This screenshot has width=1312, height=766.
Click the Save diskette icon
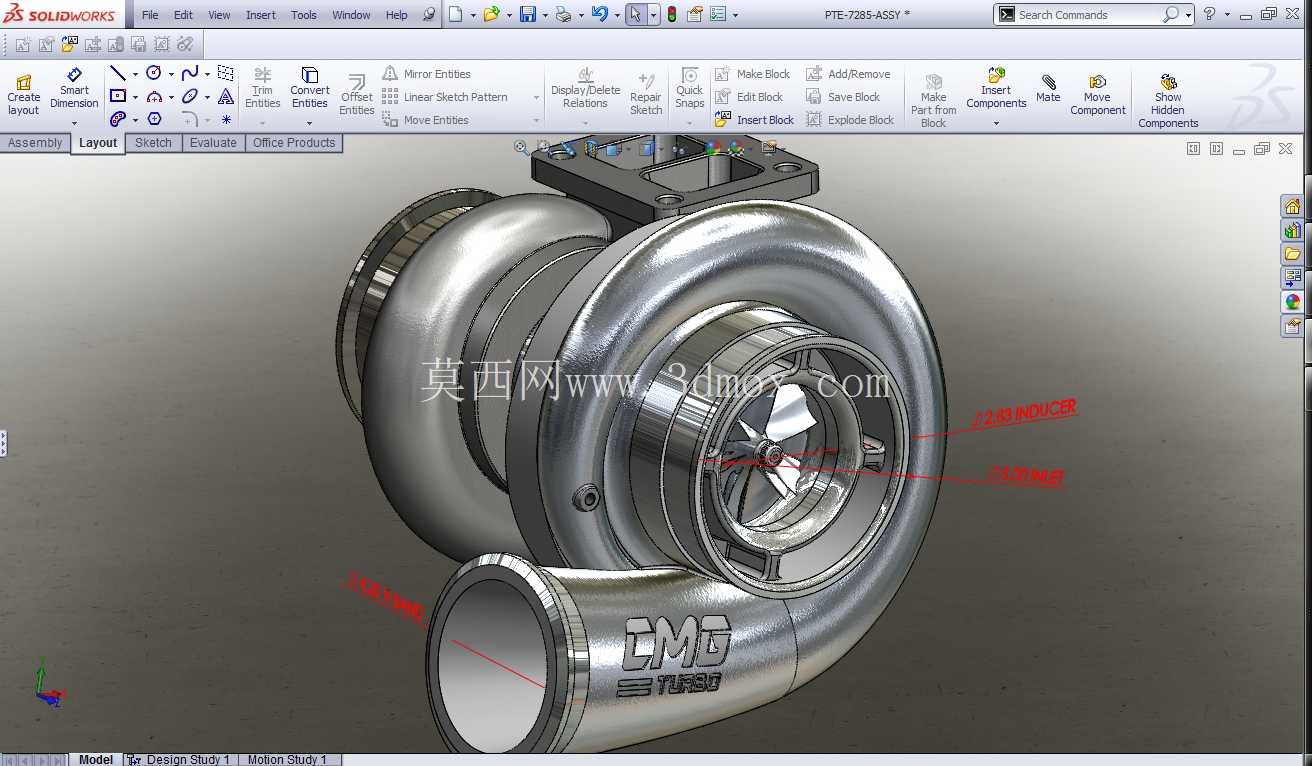tap(528, 14)
